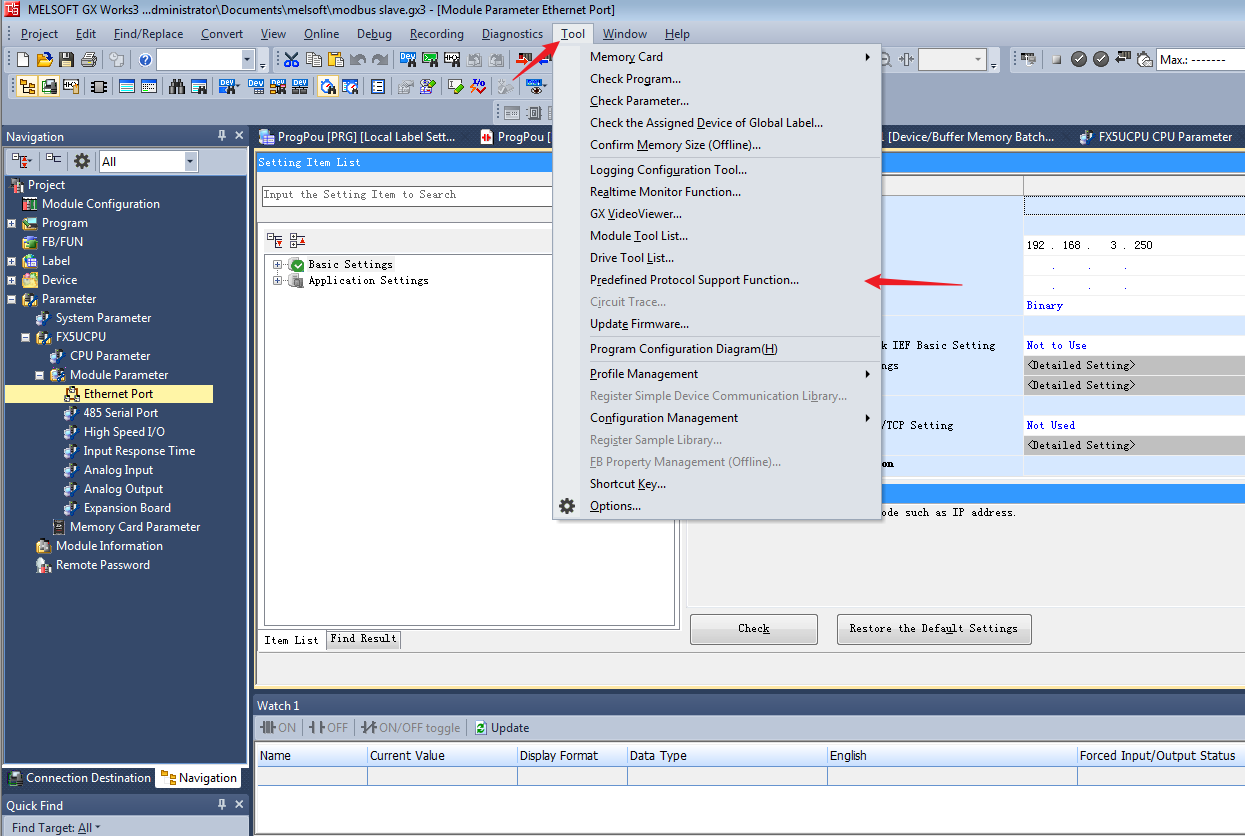Click the Check button

753,629
